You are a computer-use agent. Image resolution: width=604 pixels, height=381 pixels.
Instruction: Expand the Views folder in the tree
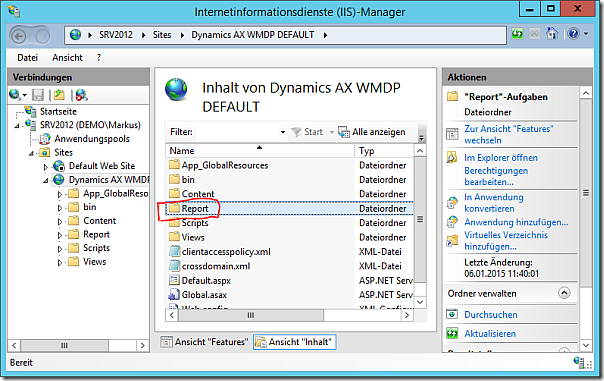point(60,263)
